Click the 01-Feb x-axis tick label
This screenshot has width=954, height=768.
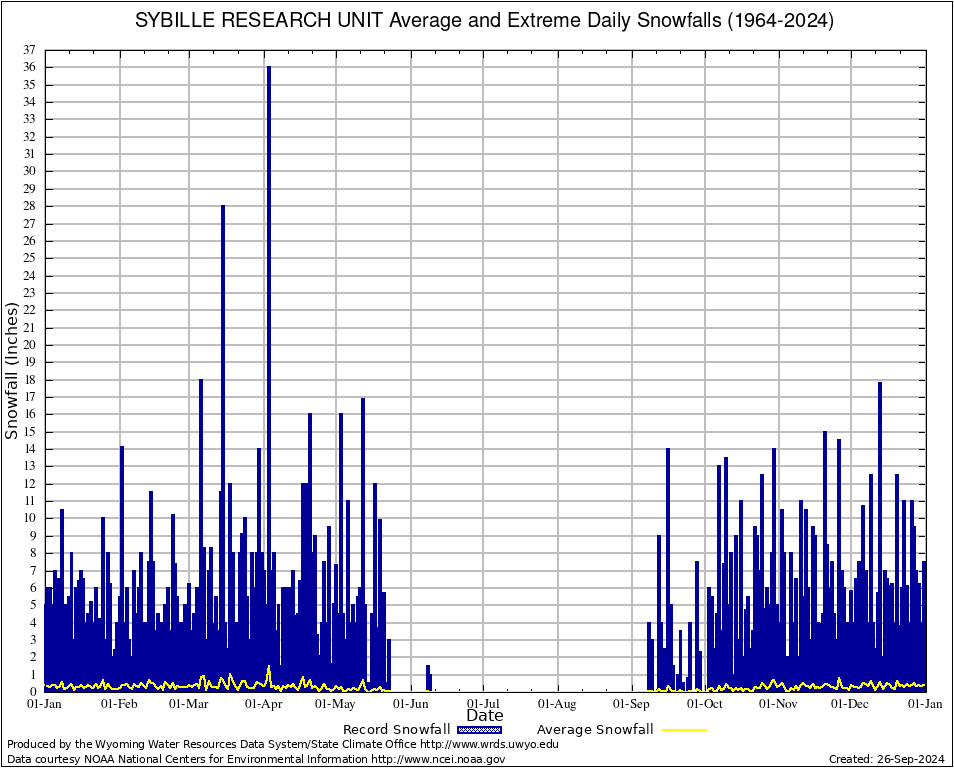click(x=119, y=704)
